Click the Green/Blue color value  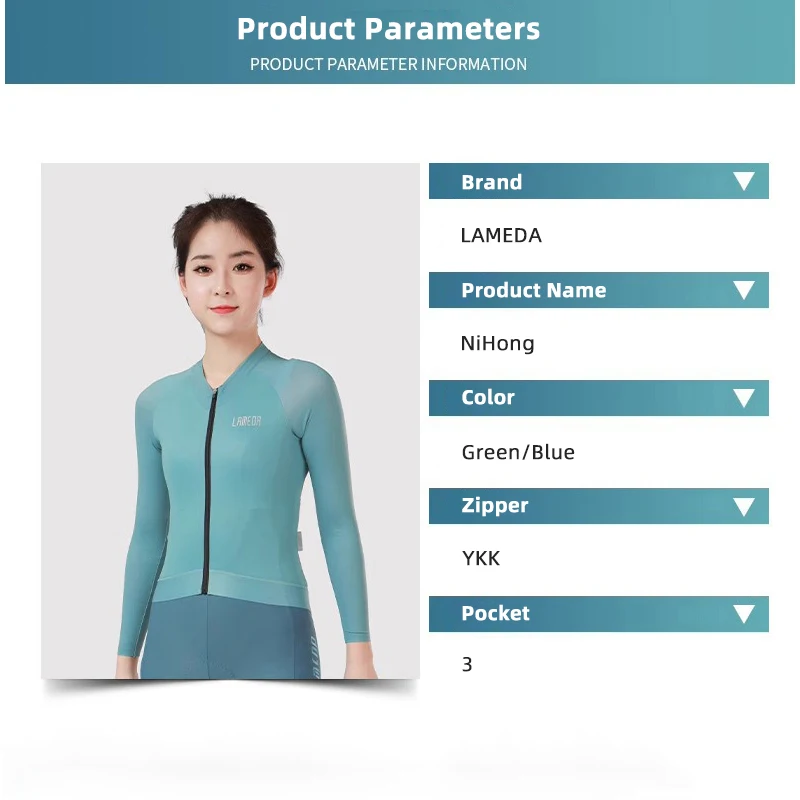click(518, 453)
